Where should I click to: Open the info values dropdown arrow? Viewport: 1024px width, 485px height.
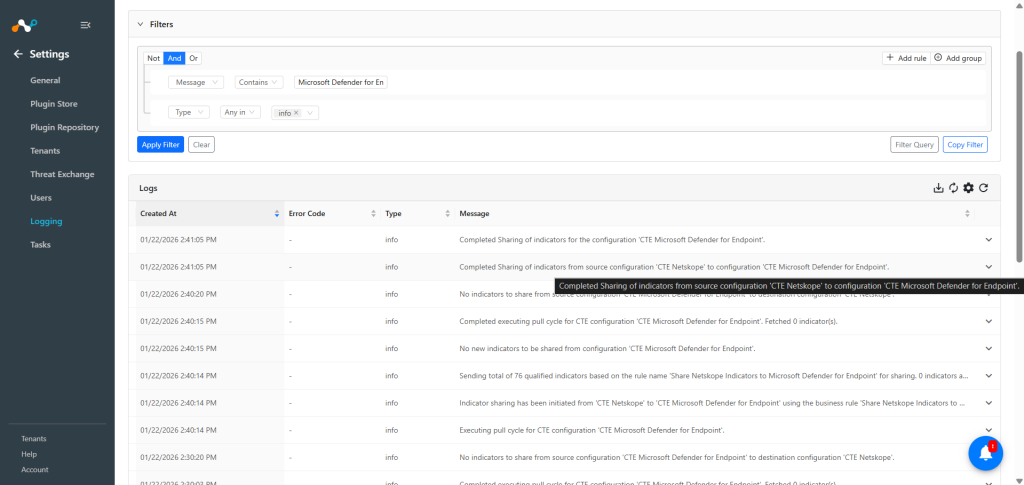point(310,113)
